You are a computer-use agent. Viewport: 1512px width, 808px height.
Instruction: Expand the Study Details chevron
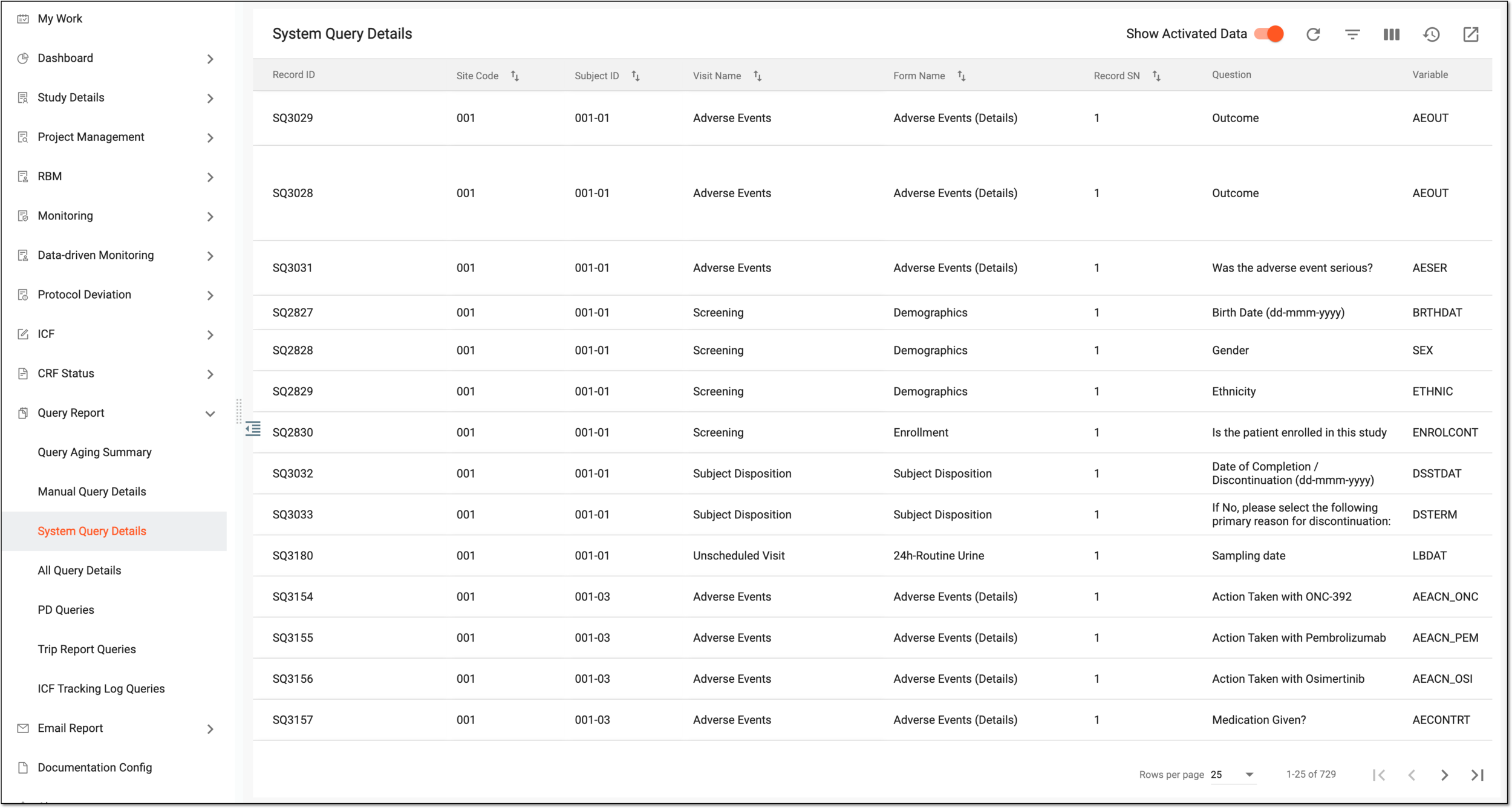point(210,98)
